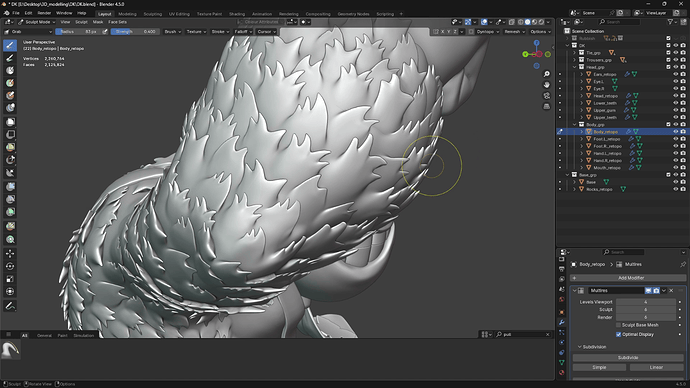The width and height of the screenshot is (690, 388).
Task: Enable the Sculpt Base Mesh checkbox
Action: [618, 325]
